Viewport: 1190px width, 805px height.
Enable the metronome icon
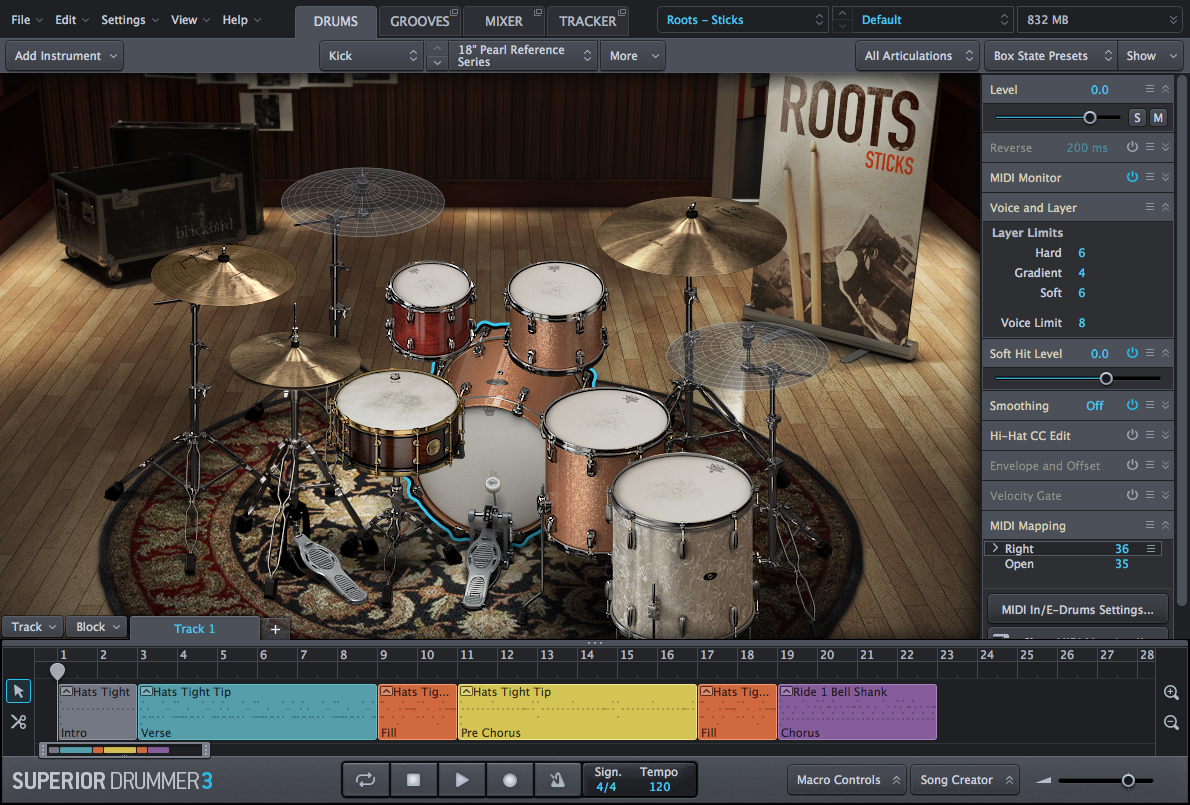point(557,780)
